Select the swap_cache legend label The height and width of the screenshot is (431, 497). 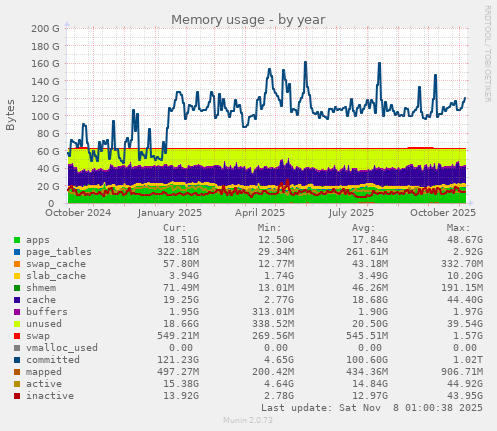pyautogui.click(x=56, y=264)
